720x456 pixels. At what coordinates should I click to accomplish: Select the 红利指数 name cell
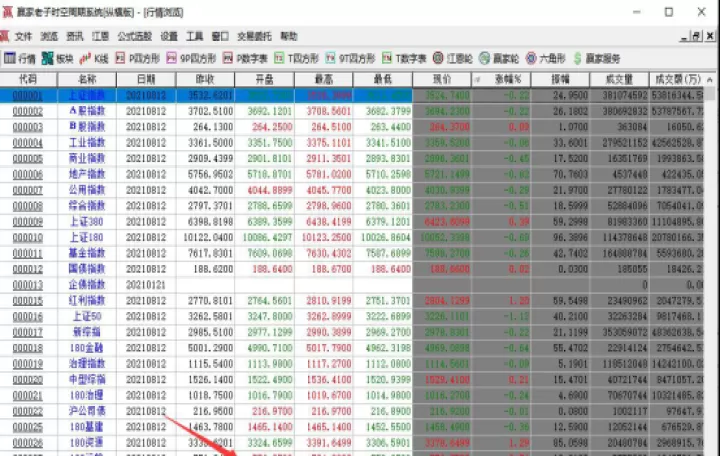coord(87,300)
